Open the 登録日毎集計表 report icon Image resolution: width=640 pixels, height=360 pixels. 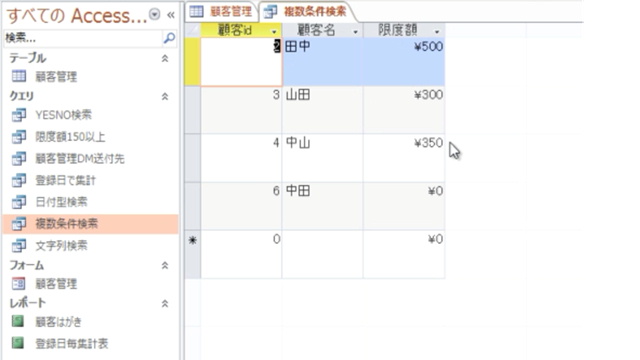pos(18,343)
